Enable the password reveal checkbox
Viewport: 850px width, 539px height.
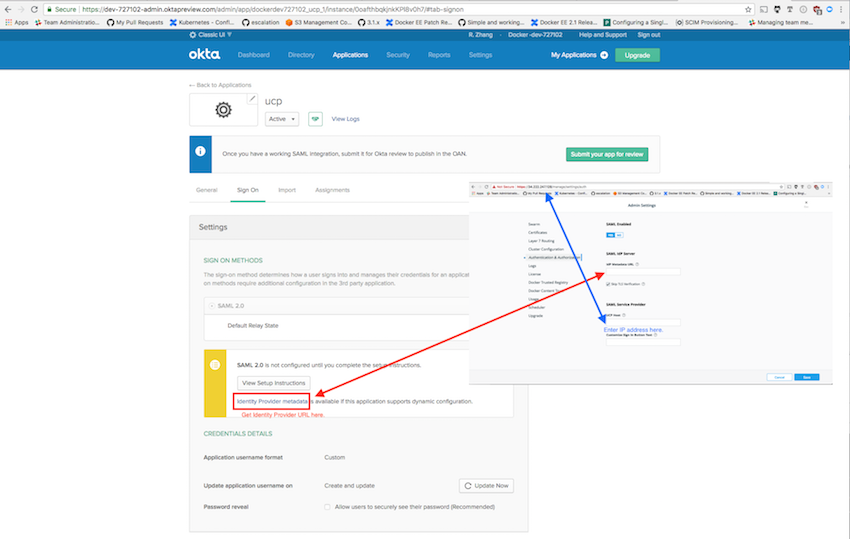327,507
